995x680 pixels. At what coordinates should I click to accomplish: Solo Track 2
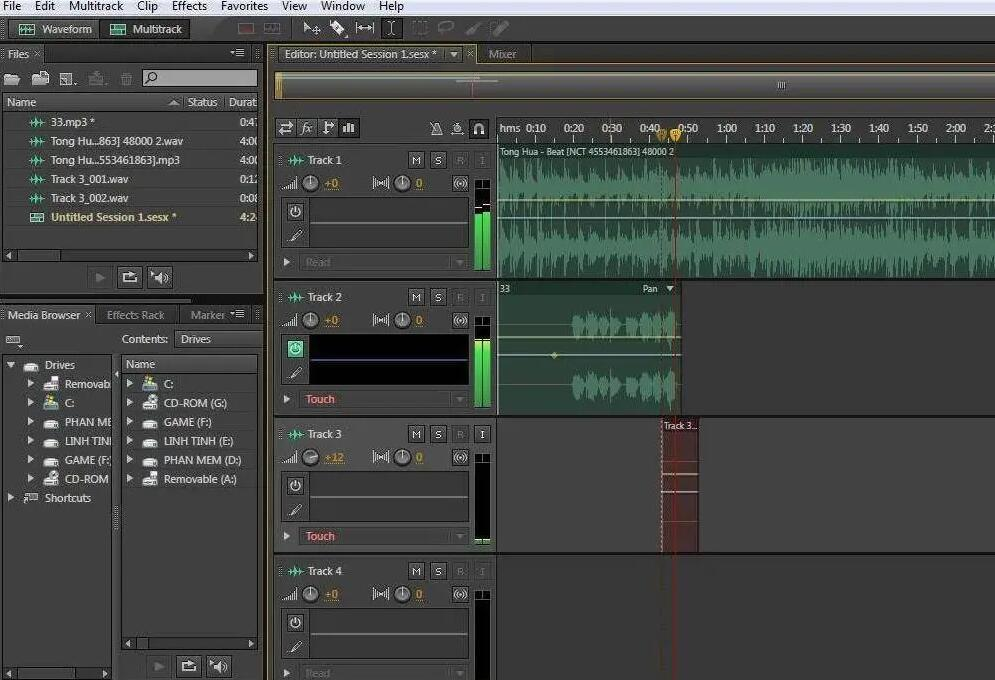[x=438, y=297]
